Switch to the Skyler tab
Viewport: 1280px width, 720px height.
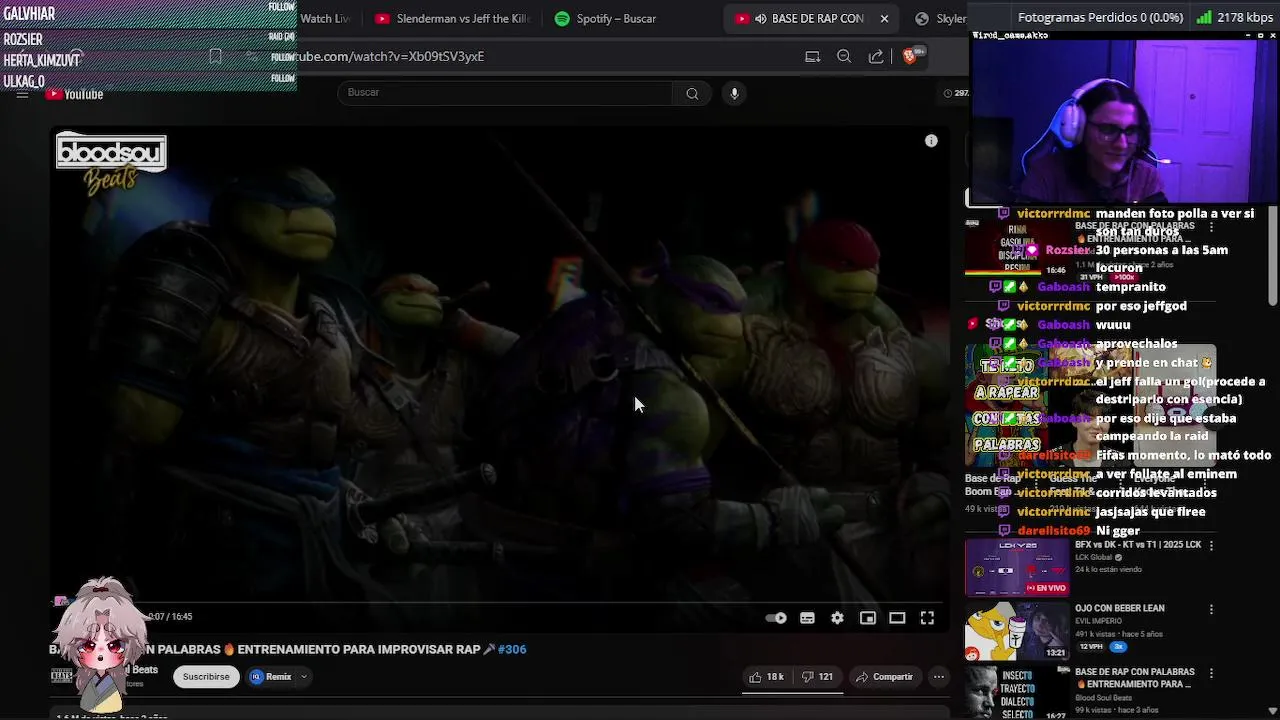click(x=938, y=18)
